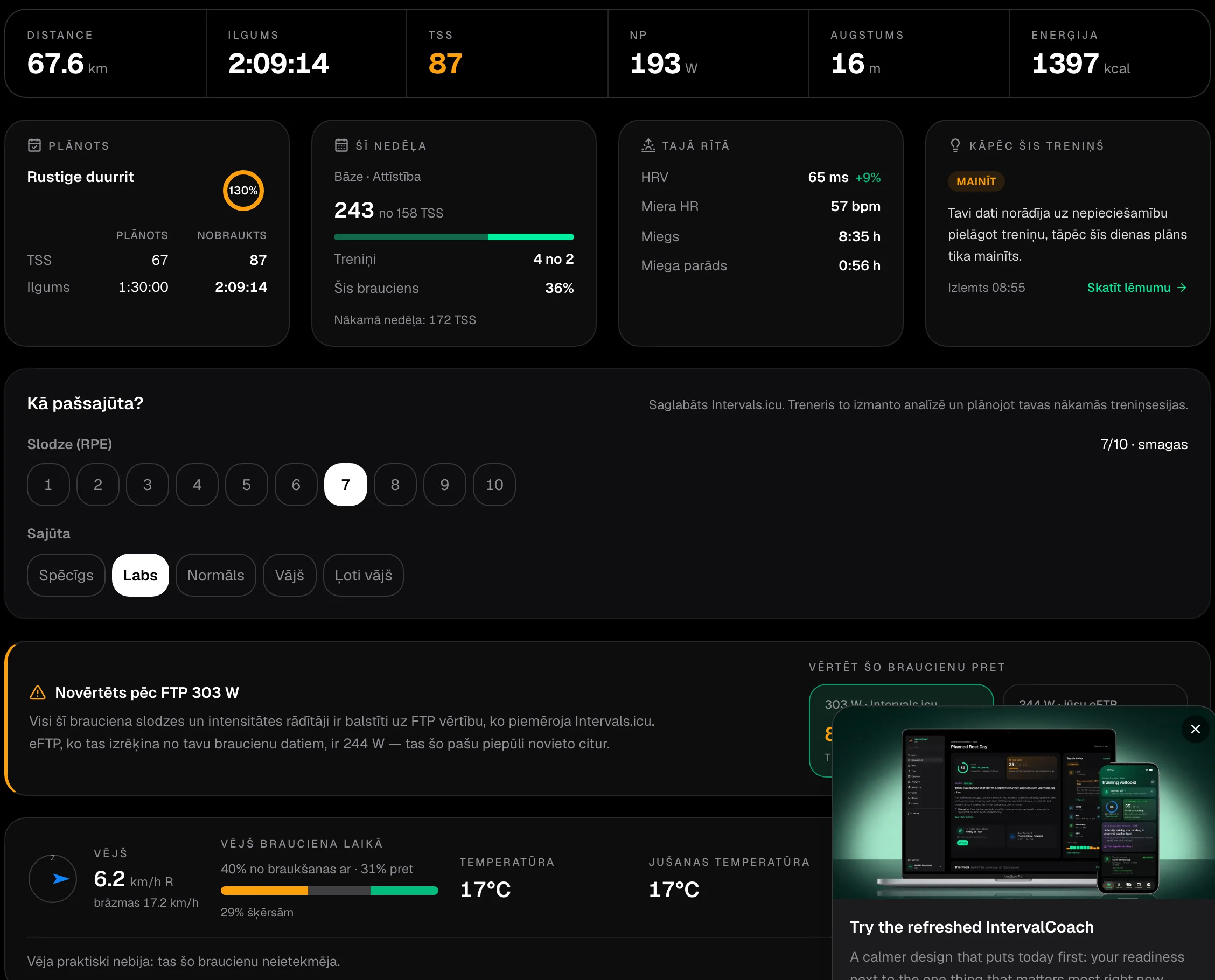Click the lightbulb icon by Kāpēc šis treniņš

click(955, 145)
